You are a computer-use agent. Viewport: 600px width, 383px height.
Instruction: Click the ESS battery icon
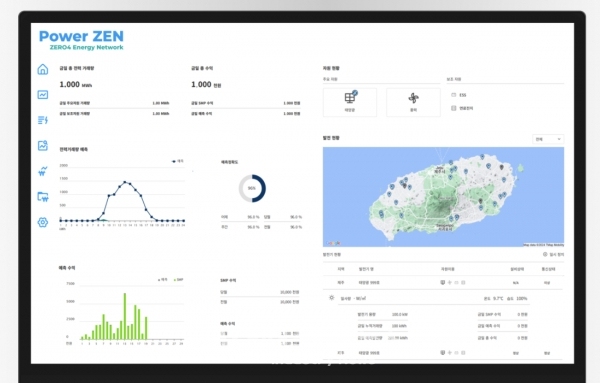point(454,95)
